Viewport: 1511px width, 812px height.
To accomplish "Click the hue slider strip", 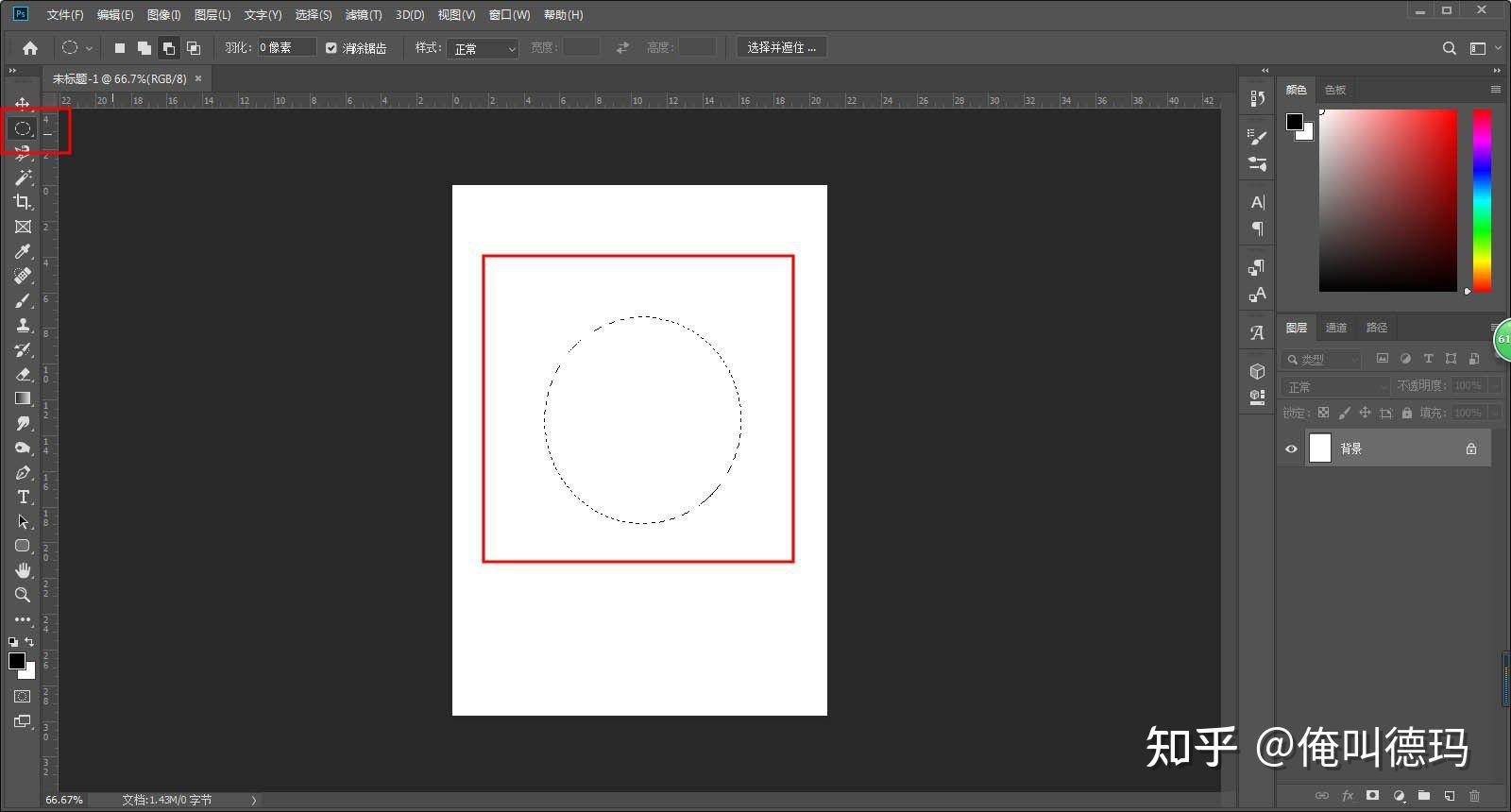I will click(1483, 200).
